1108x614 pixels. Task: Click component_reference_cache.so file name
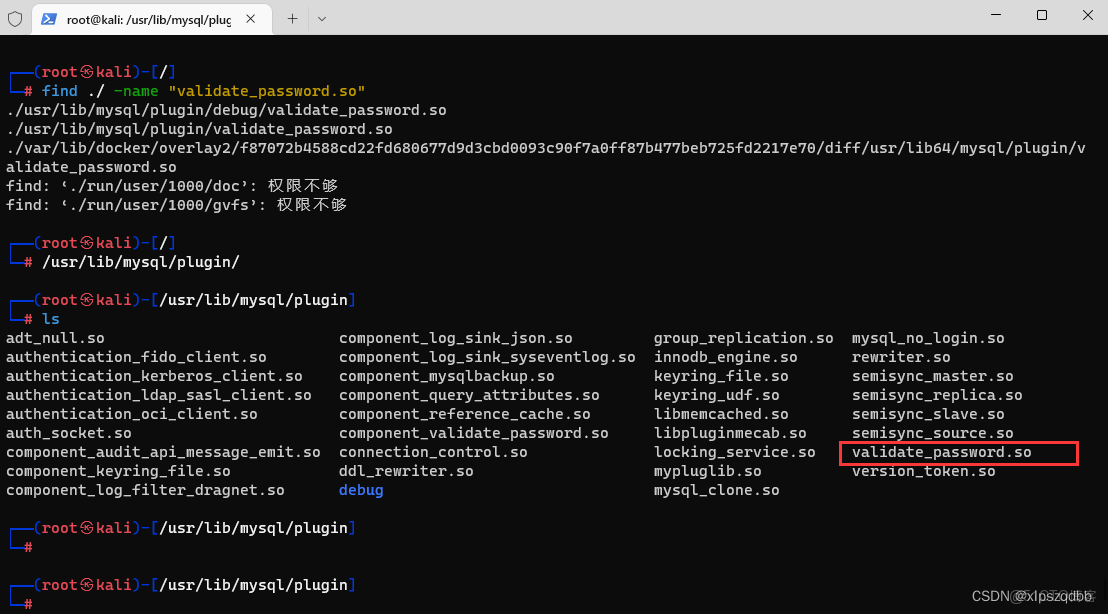tap(464, 415)
